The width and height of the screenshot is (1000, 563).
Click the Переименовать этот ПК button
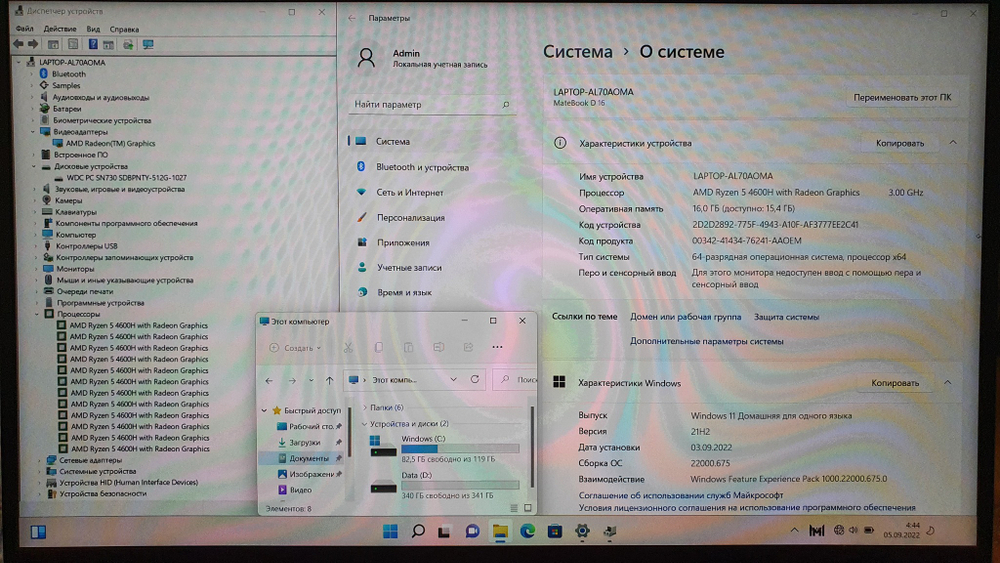(x=902, y=98)
